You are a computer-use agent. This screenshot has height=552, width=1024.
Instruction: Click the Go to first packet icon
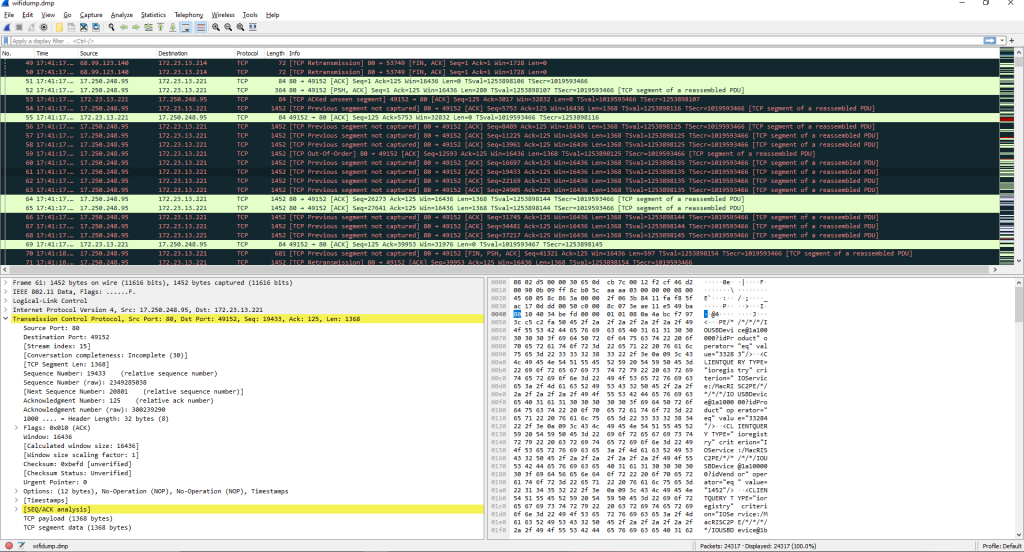(x=160, y=28)
